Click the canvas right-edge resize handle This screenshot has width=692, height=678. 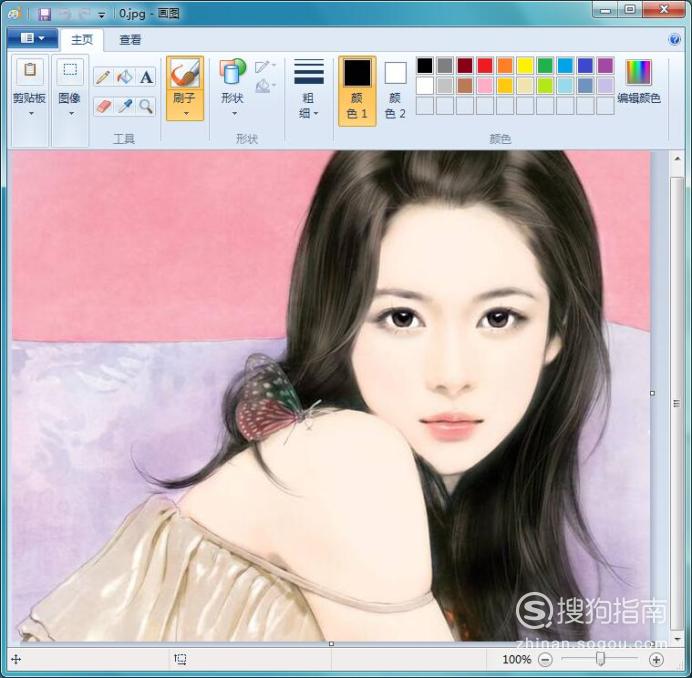tap(653, 393)
